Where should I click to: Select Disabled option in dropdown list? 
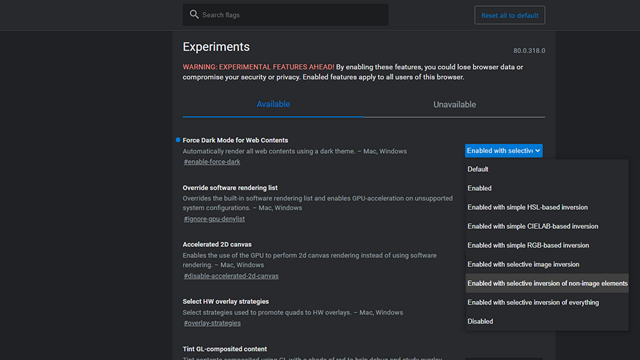click(x=547, y=321)
